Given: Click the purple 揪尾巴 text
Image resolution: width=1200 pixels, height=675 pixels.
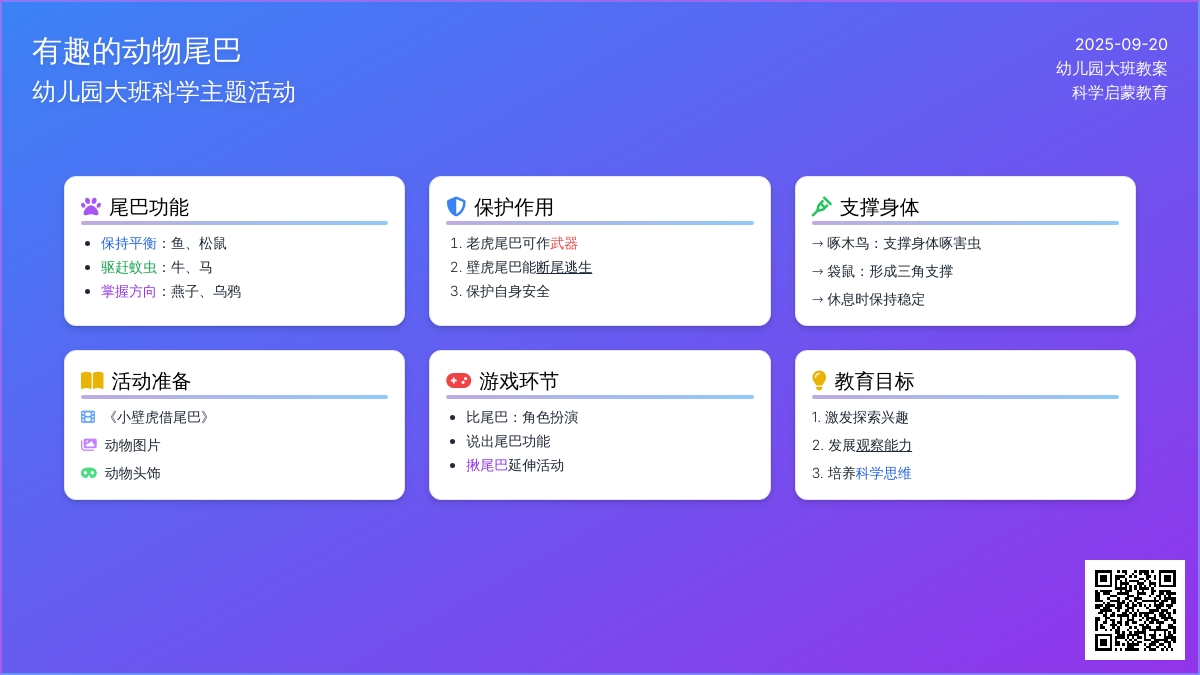Looking at the screenshot, I should [x=487, y=465].
